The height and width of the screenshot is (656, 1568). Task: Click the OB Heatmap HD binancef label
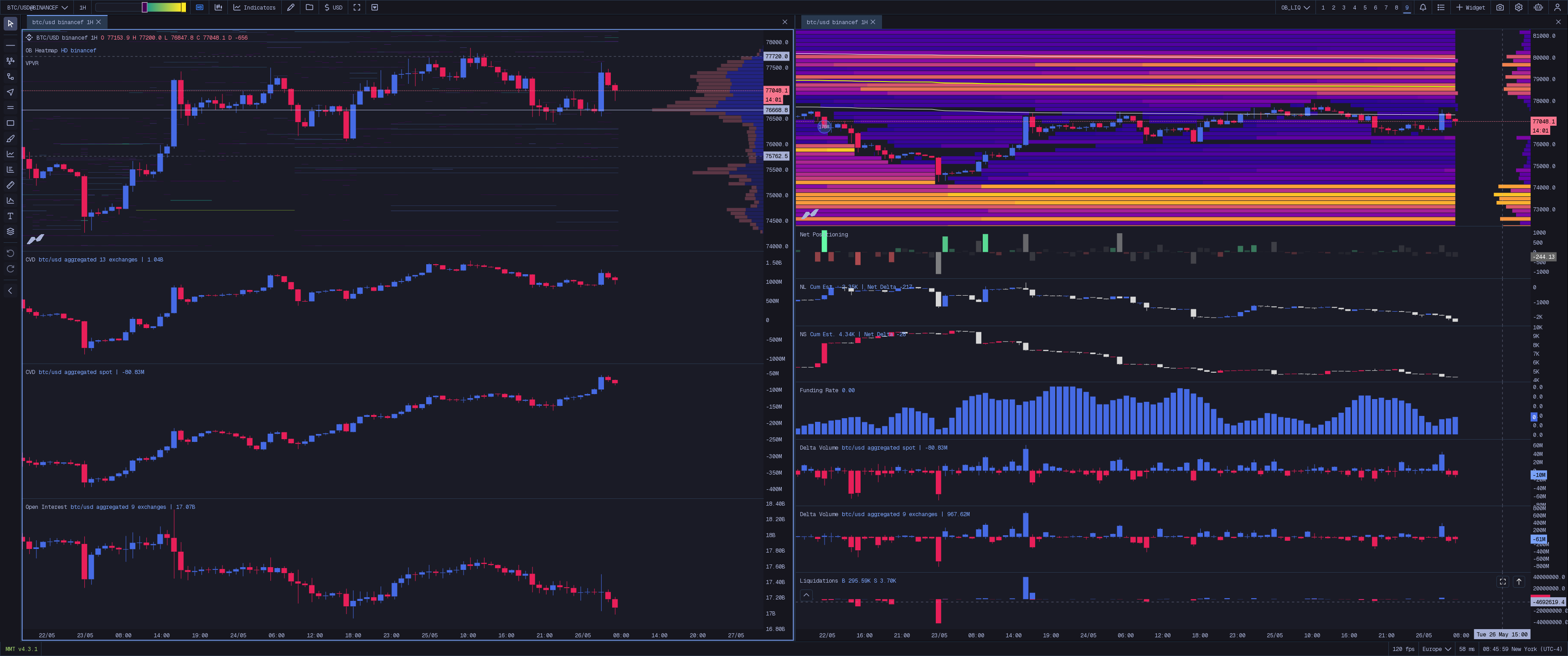tap(61, 51)
